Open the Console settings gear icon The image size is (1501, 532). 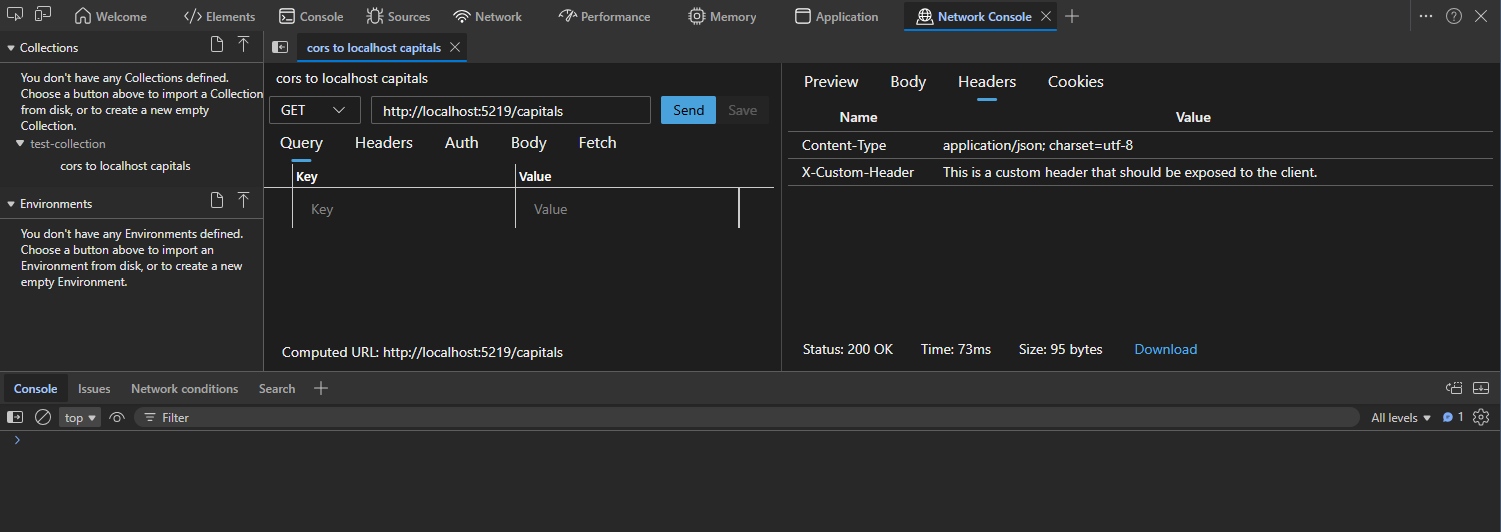tap(1481, 417)
